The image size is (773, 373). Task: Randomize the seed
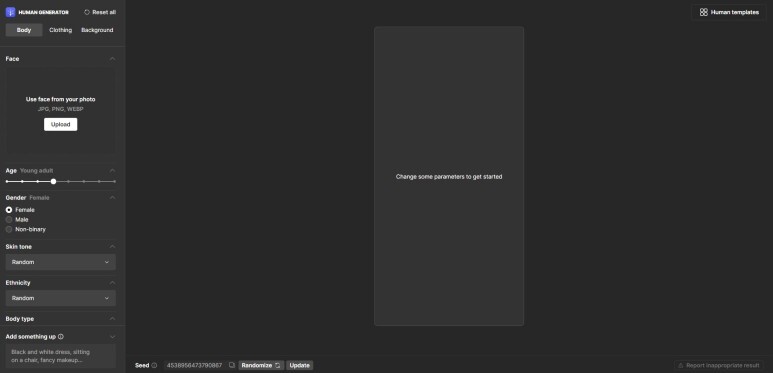(x=261, y=366)
